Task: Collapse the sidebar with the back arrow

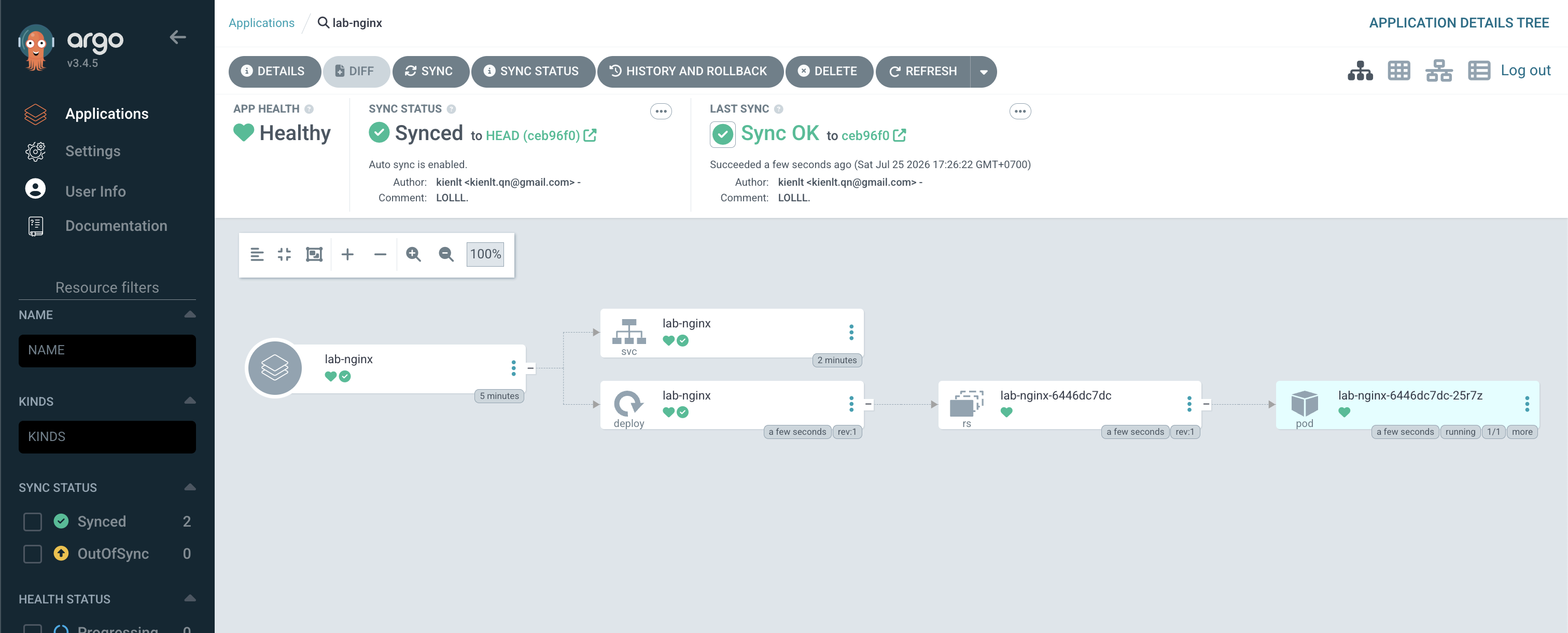Action: point(177,37)
